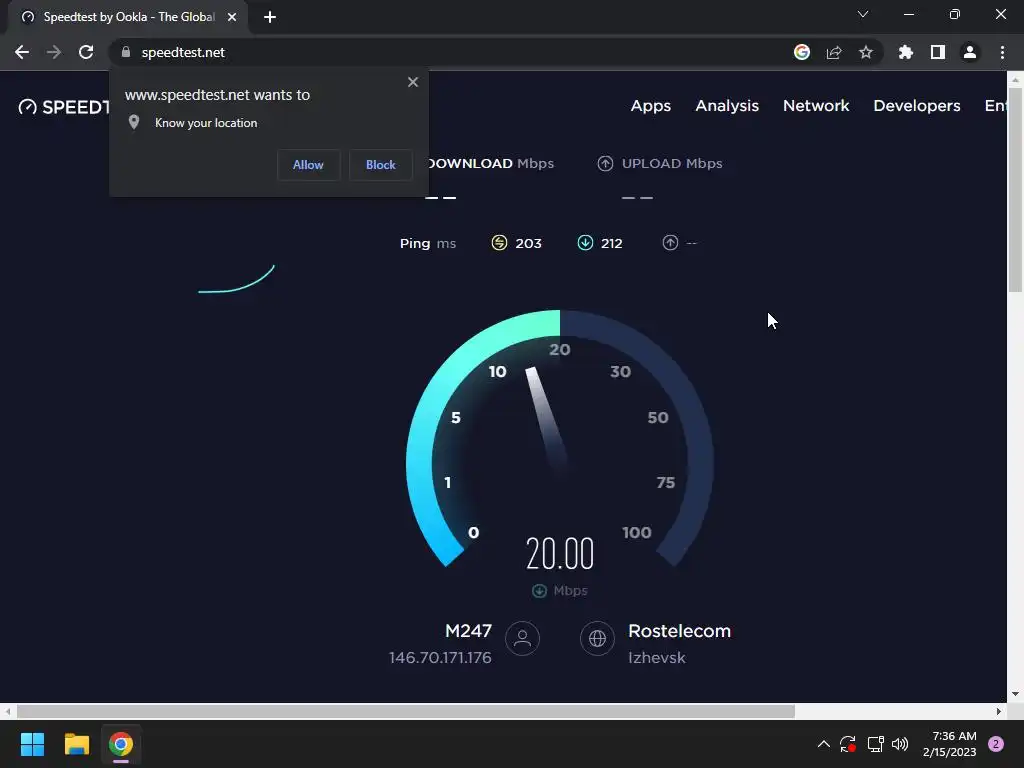Open the Windows Start menu

[32, 744]
